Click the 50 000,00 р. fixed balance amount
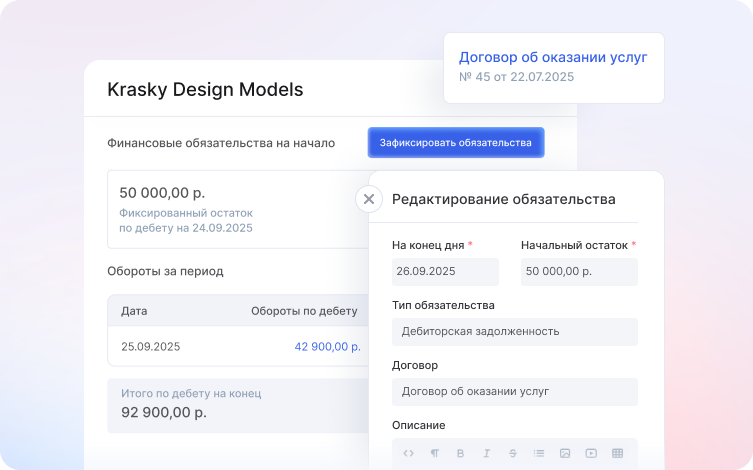This screenshot has width=753, height=470. [162, 193]
